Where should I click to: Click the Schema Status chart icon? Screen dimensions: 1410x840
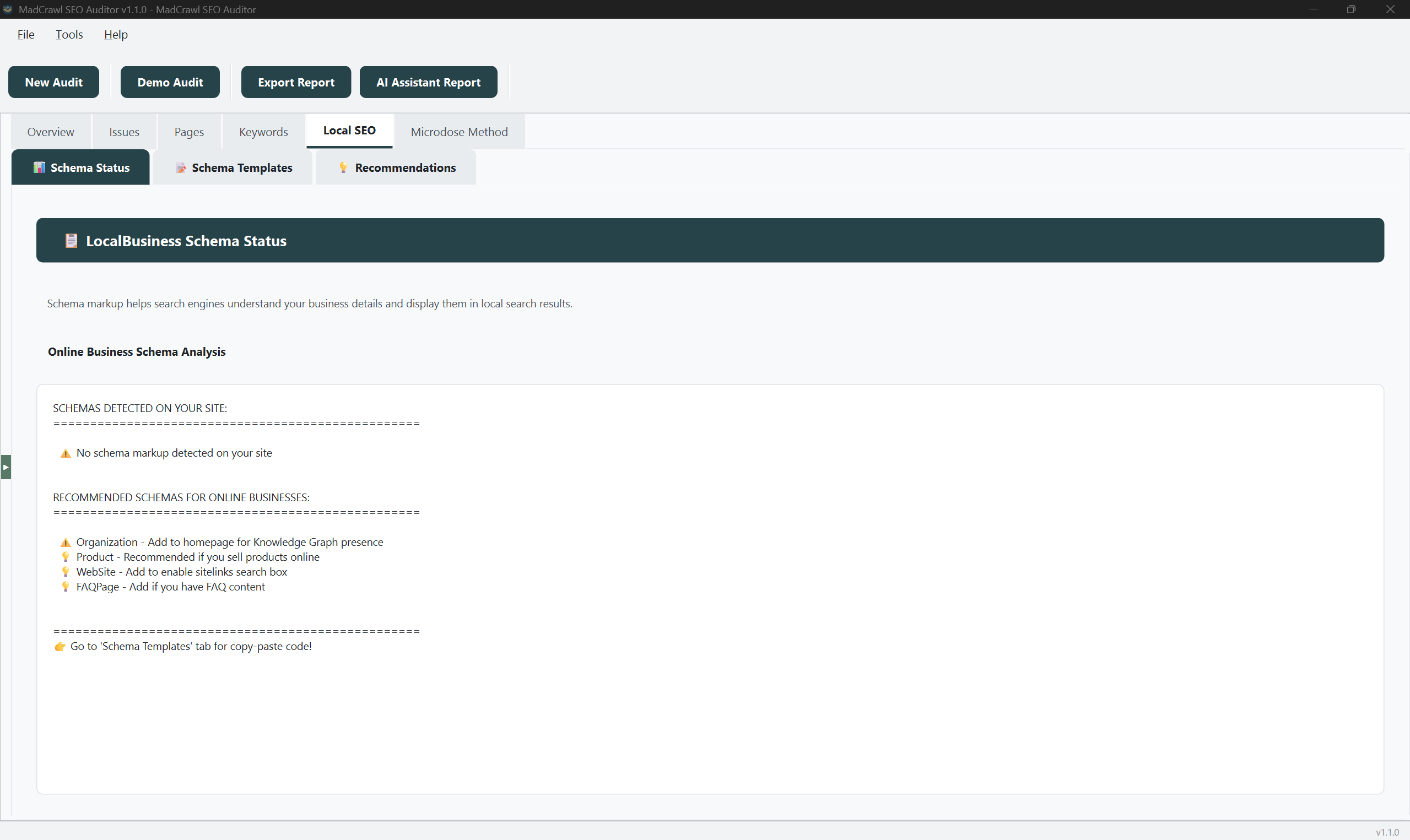(39, 167)
